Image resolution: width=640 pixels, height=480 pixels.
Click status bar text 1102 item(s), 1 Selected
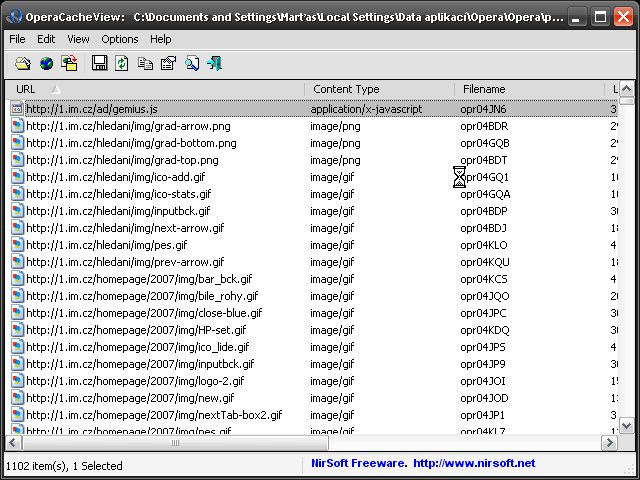point(64,466)
